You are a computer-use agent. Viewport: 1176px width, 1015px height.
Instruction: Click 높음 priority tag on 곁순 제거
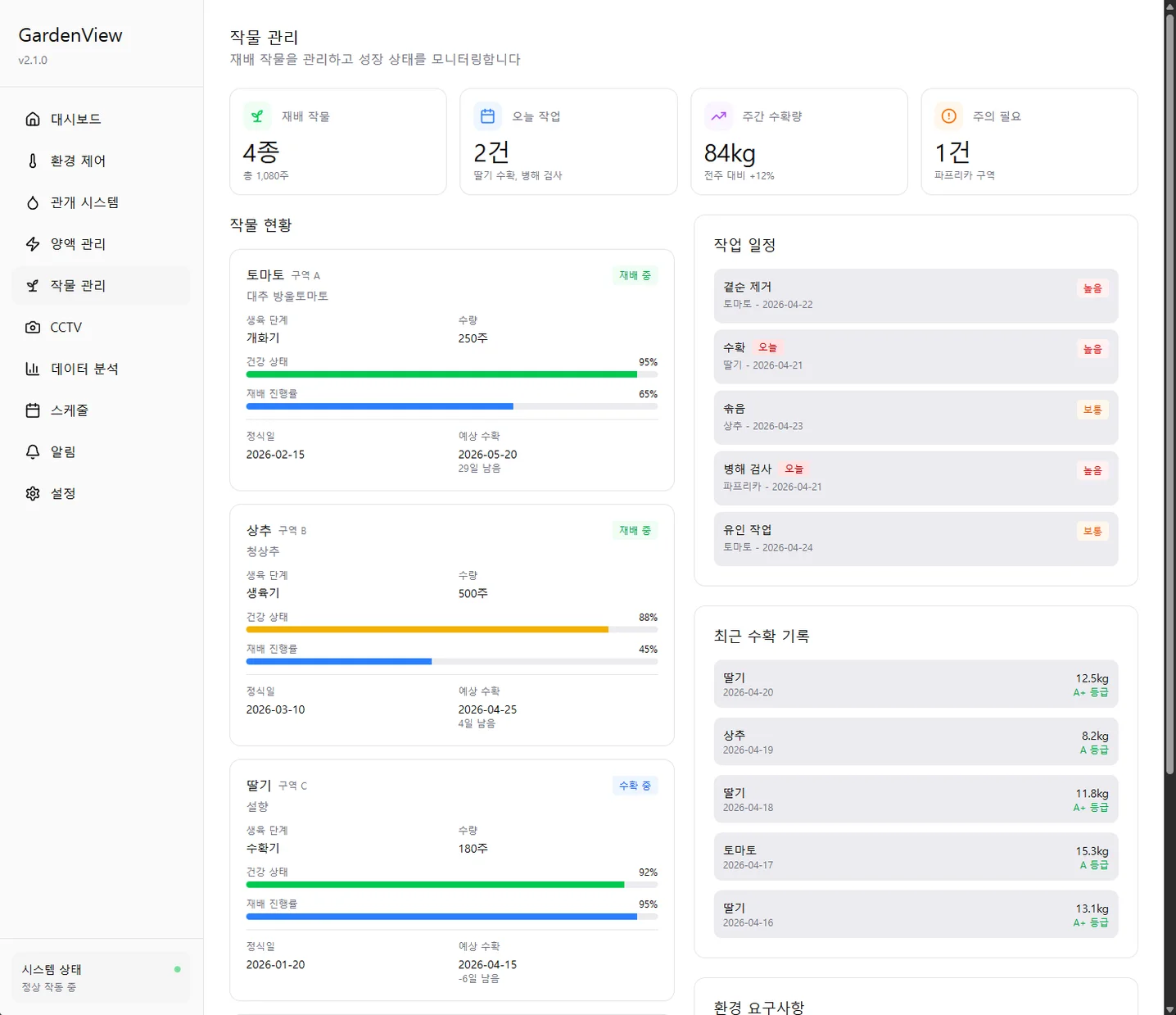tap(1092, 288)
